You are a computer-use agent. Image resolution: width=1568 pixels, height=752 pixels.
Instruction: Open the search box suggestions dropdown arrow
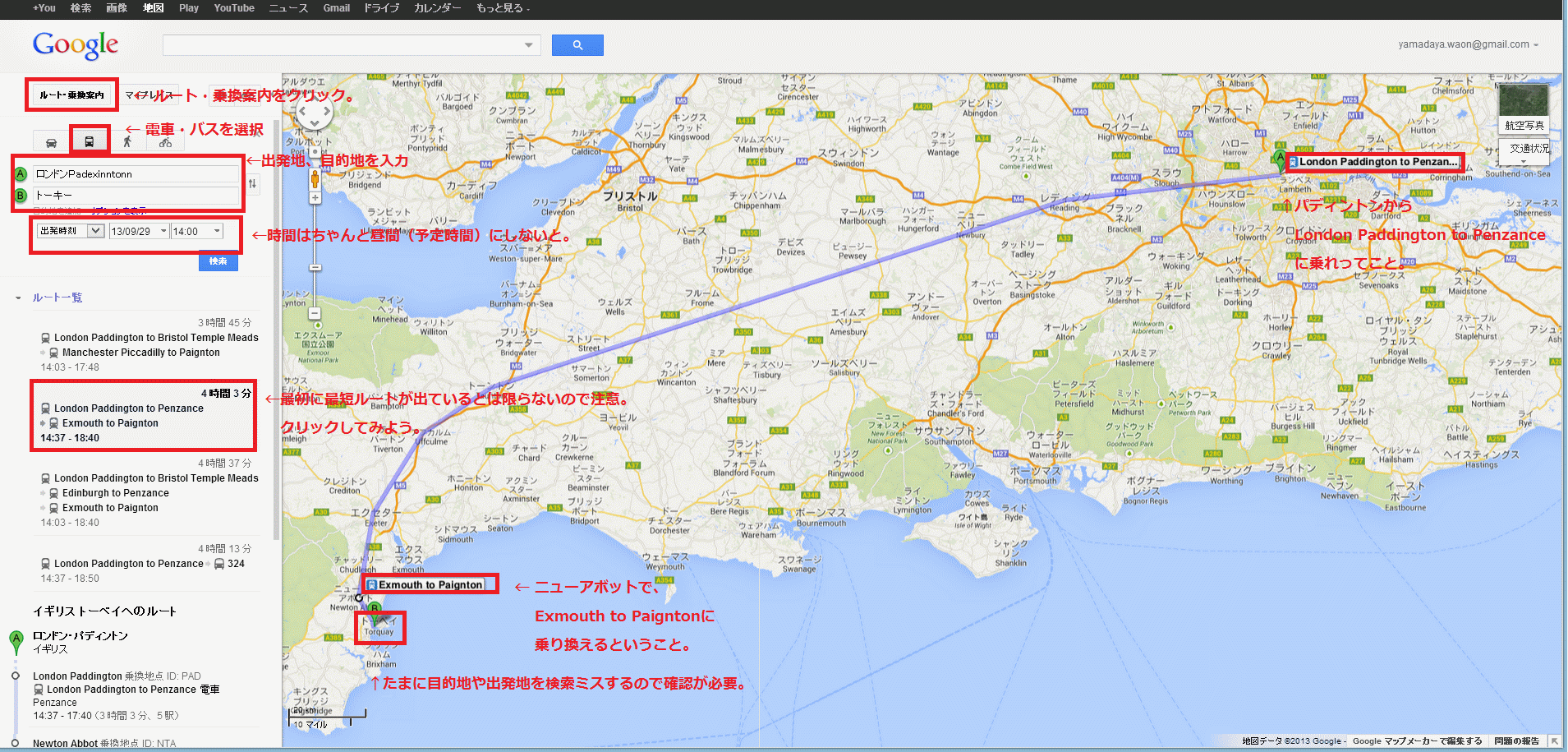(x=529, y=45)
